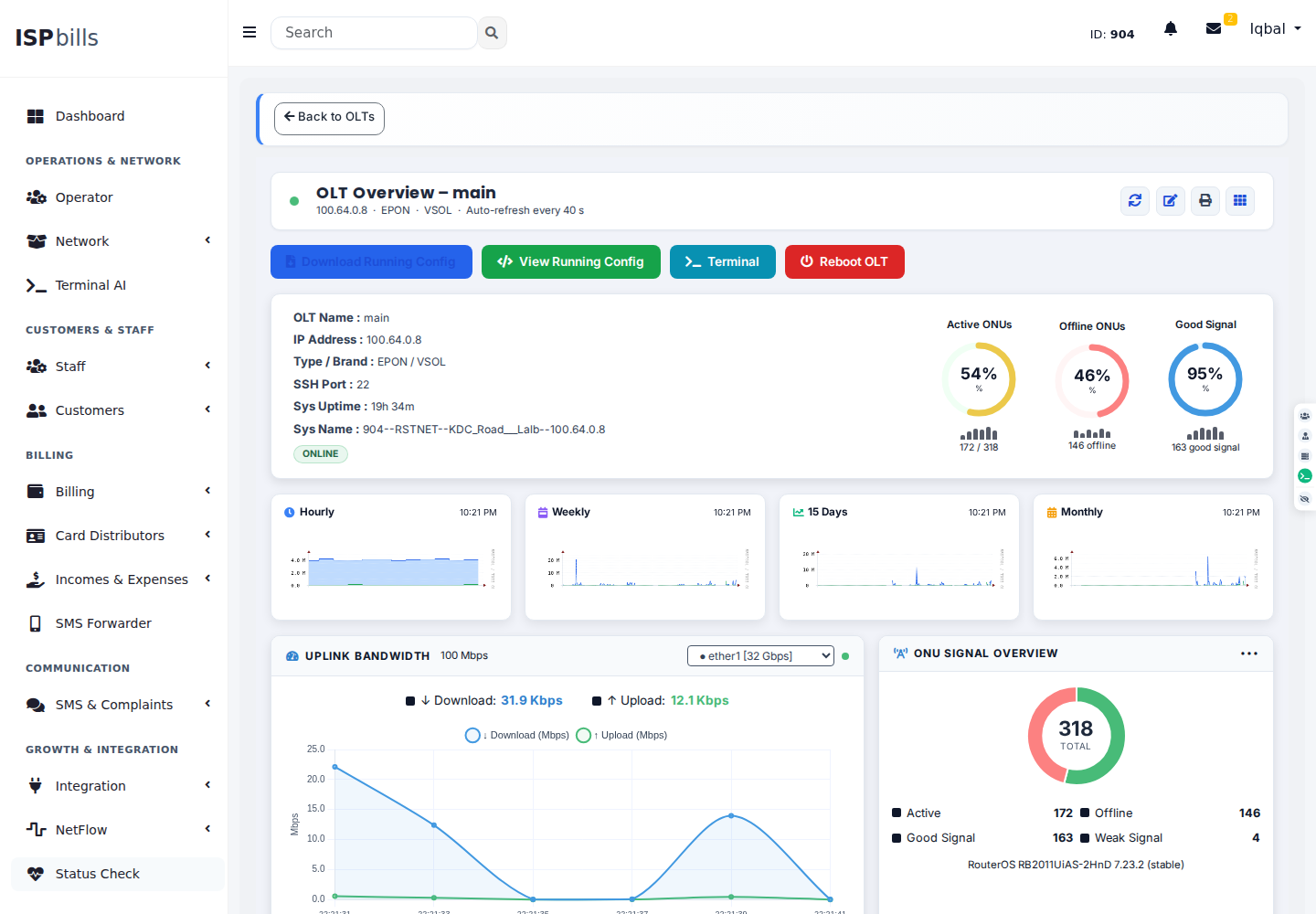Hide the floating panel with the eye-slash icon
1316x914 pixels.
point(1305,499)
